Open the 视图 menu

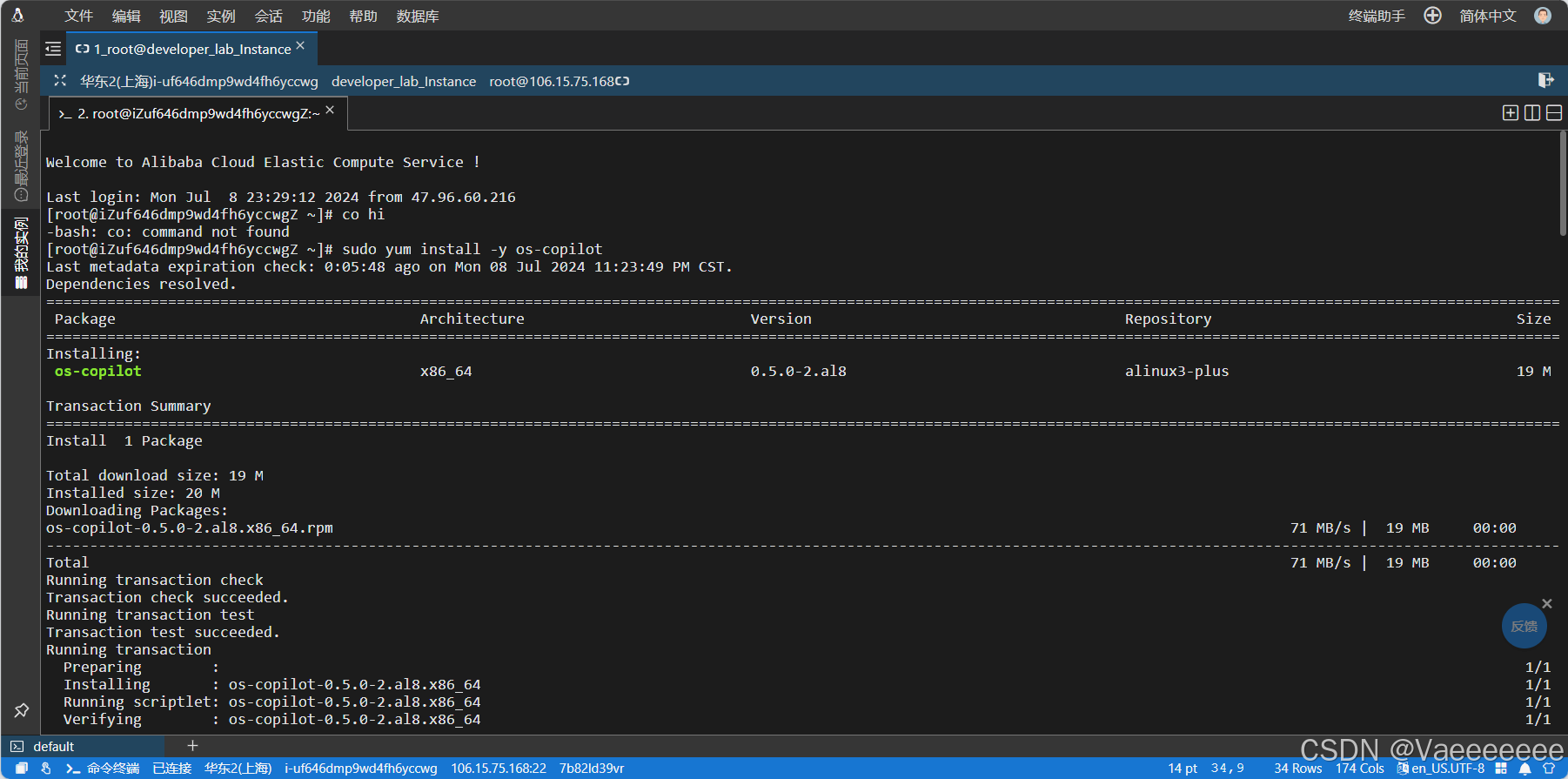pos(173,16)
